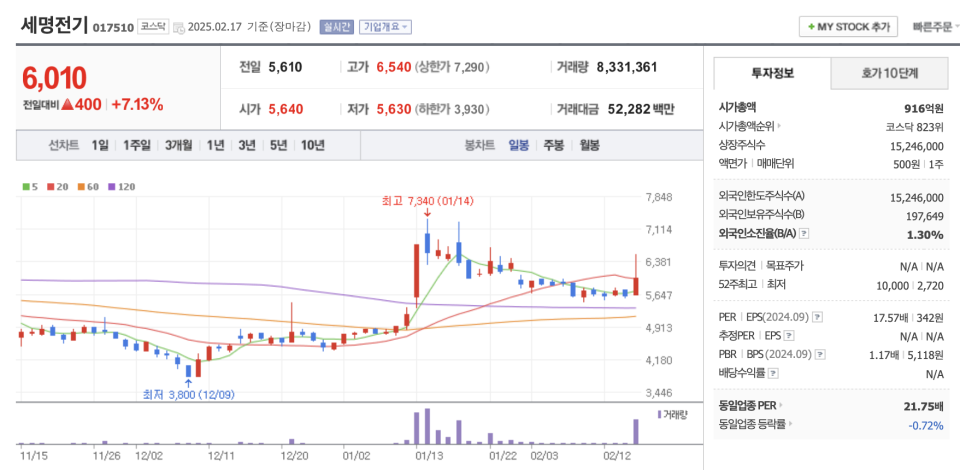This screenshot has height=470, width=966.
Task: Add stock with MY STOCK 추가 button
Action: coord(848,27)
